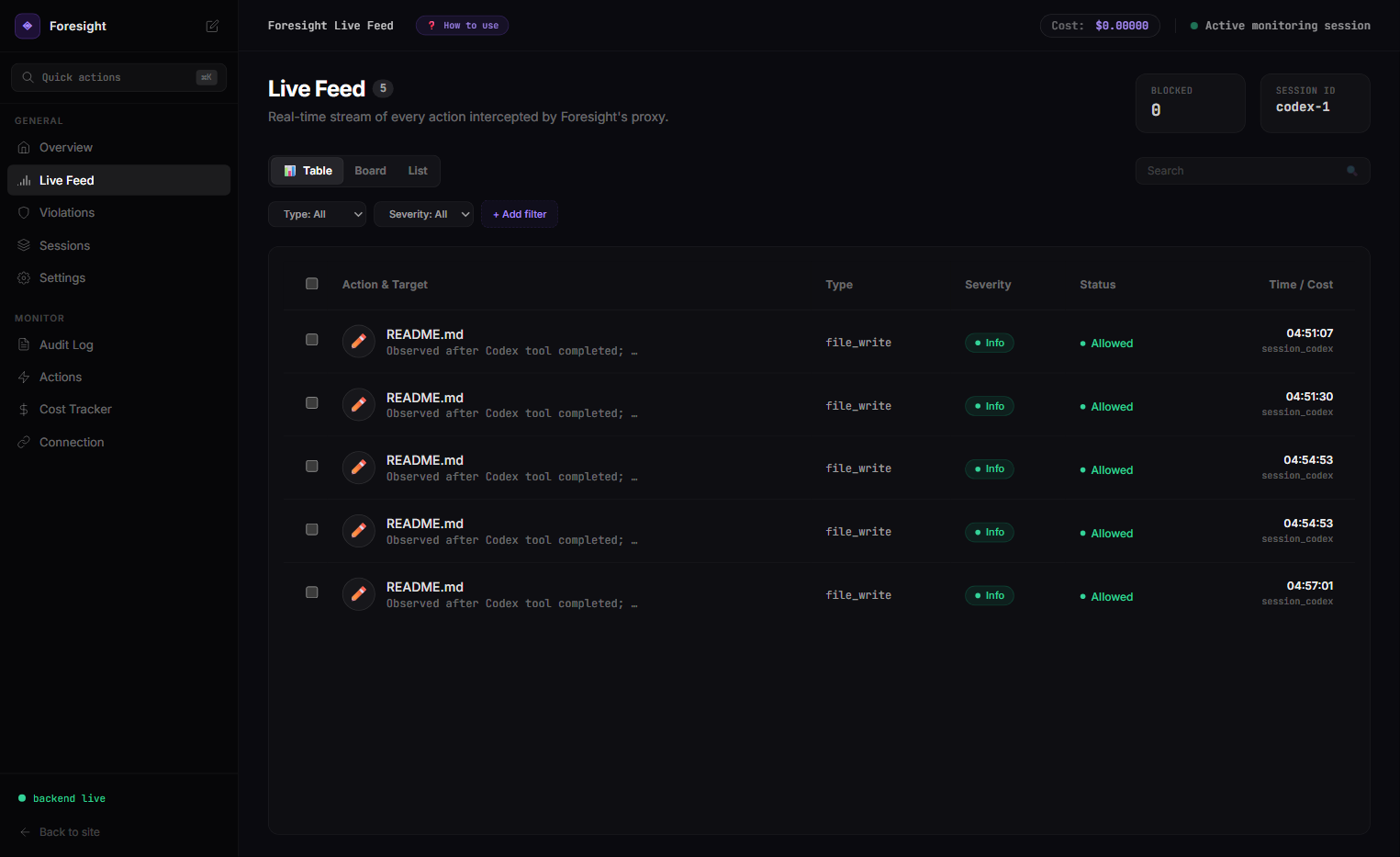Viewport: 1400px width, 857px height.
Task: Click the Overview home icon
Action: (24, 147)
